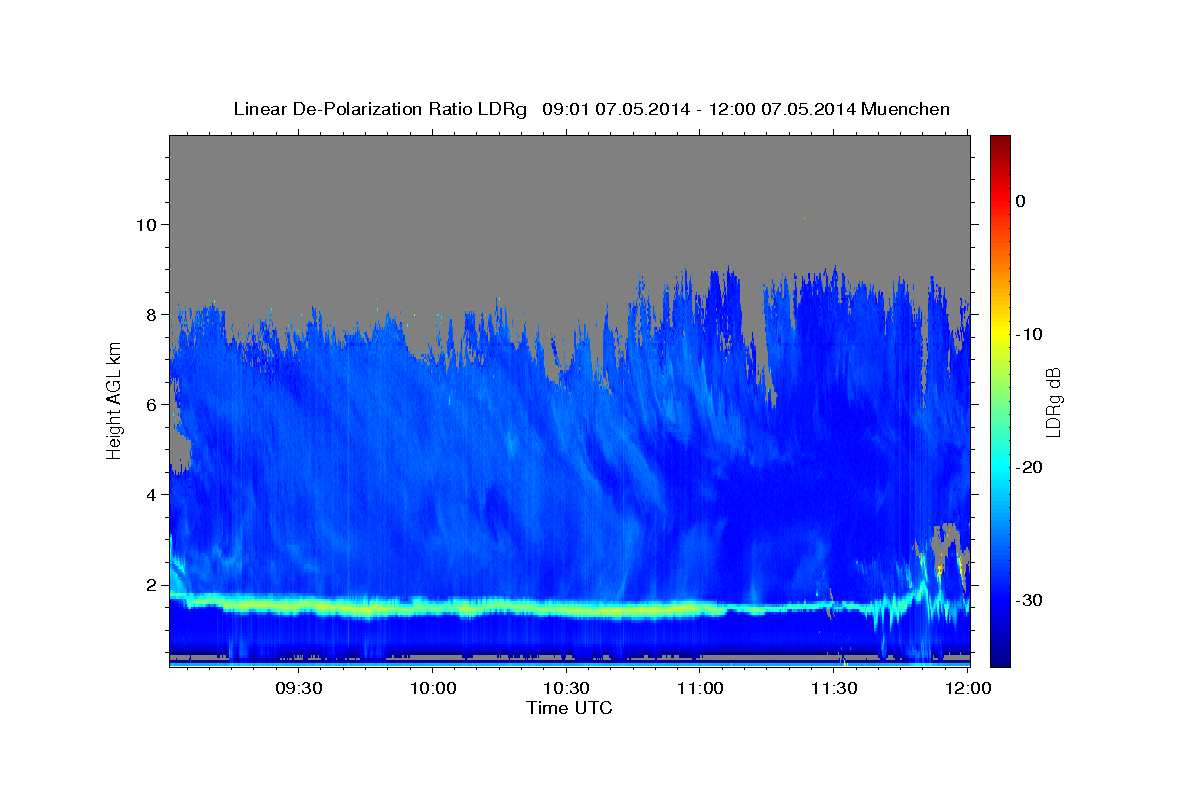Viewport: 1200px width, 800px height.
Task: Click the station name "Muenchen" in the title
Action: click(x=905, y=109)
